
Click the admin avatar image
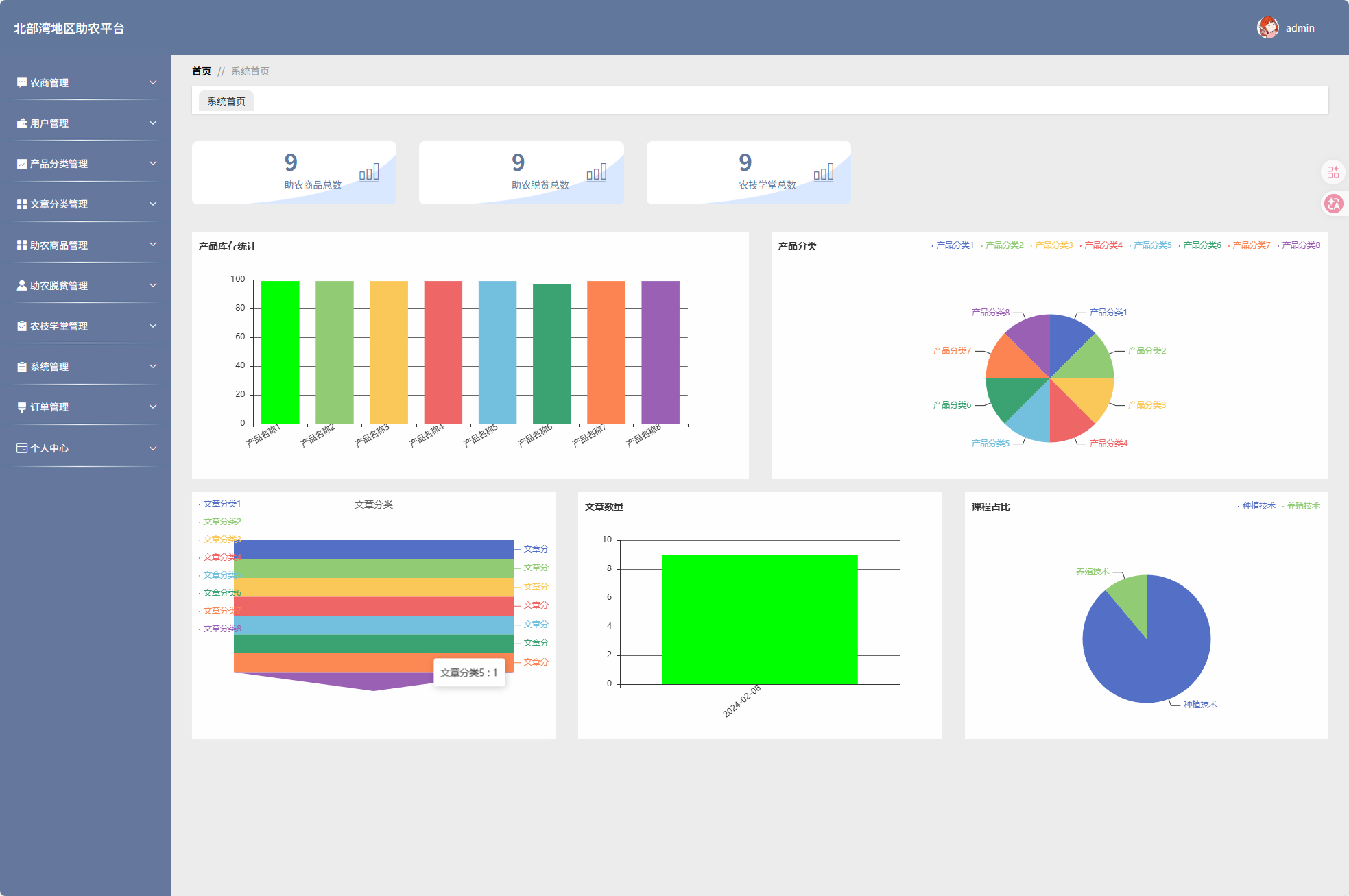[1267, 27]
